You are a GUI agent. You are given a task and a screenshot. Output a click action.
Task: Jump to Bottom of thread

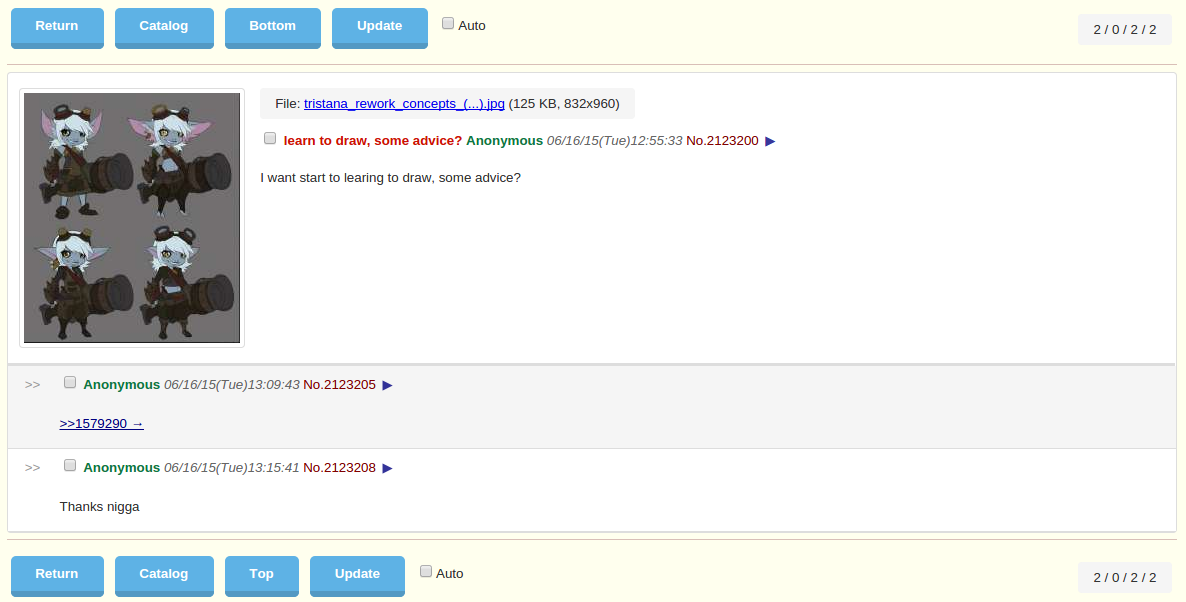tap(272, 28)
